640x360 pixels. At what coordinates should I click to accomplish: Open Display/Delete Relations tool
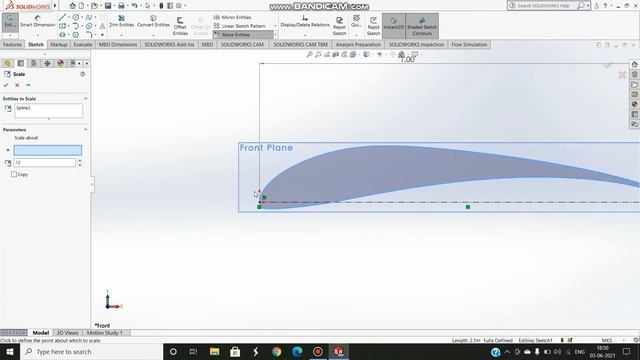(305, 21)
